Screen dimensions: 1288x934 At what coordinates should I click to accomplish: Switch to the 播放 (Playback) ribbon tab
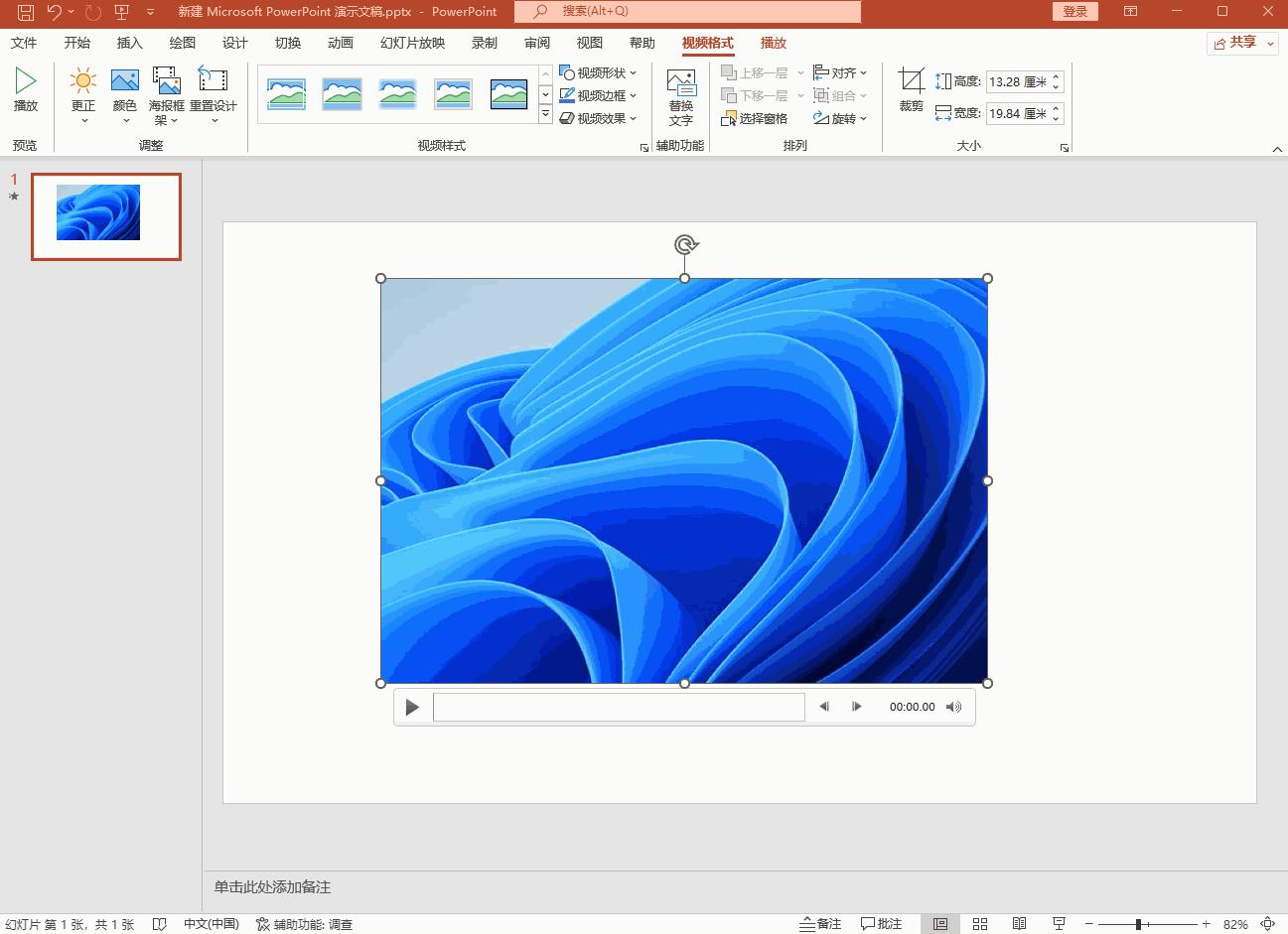773,43
